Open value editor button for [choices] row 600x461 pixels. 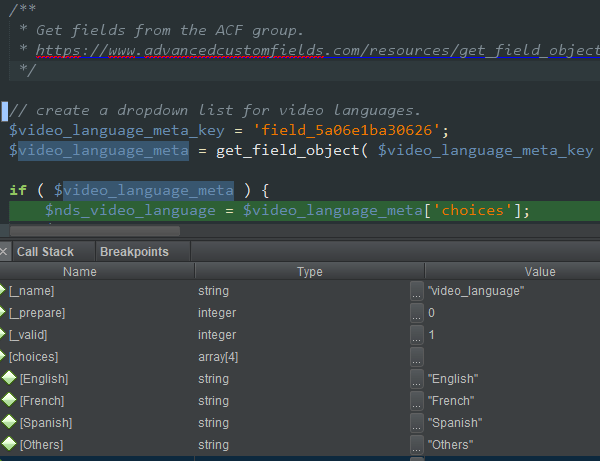tap(417, 357)
